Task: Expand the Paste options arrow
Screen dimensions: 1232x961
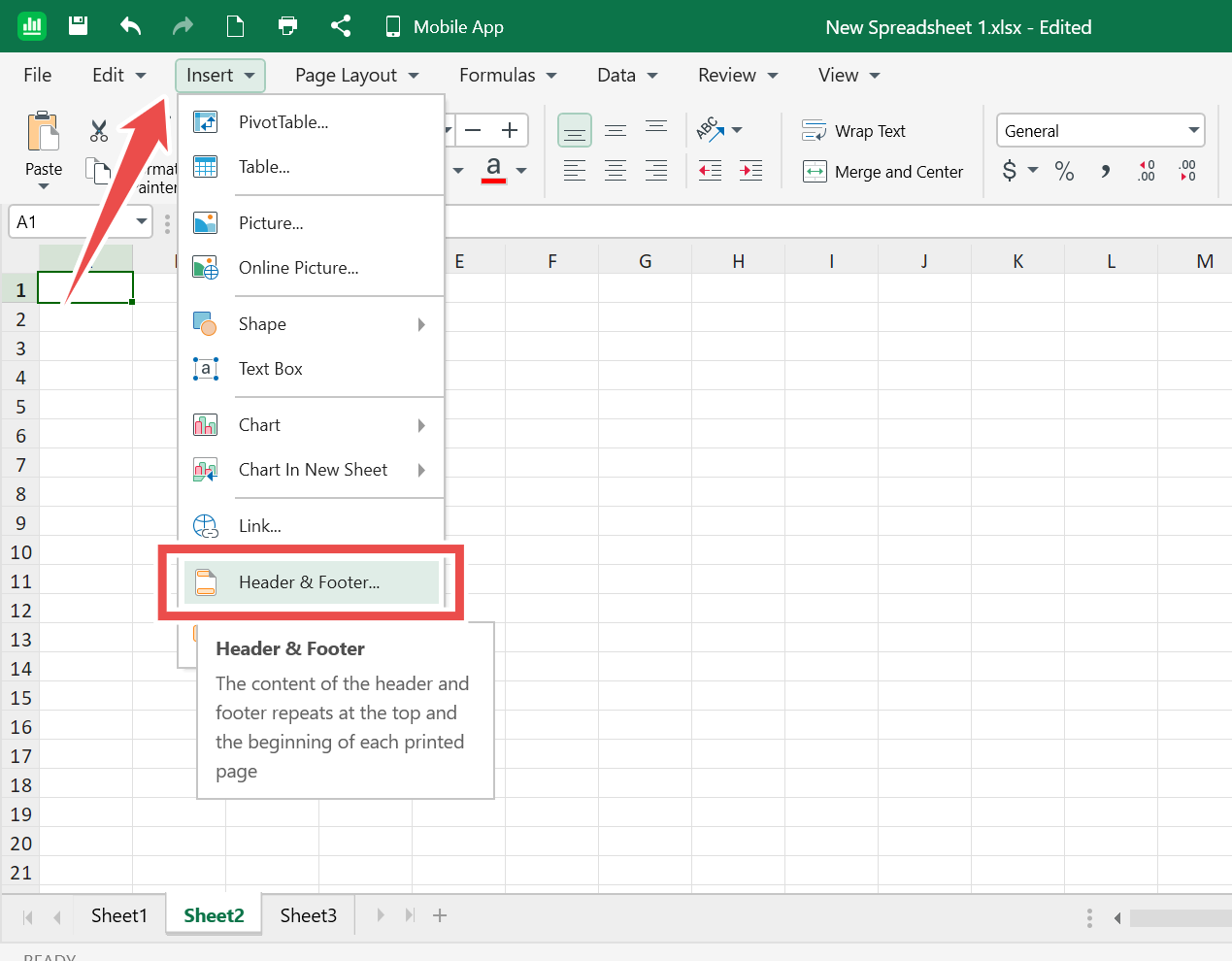Action: click(x=44, y=186)
